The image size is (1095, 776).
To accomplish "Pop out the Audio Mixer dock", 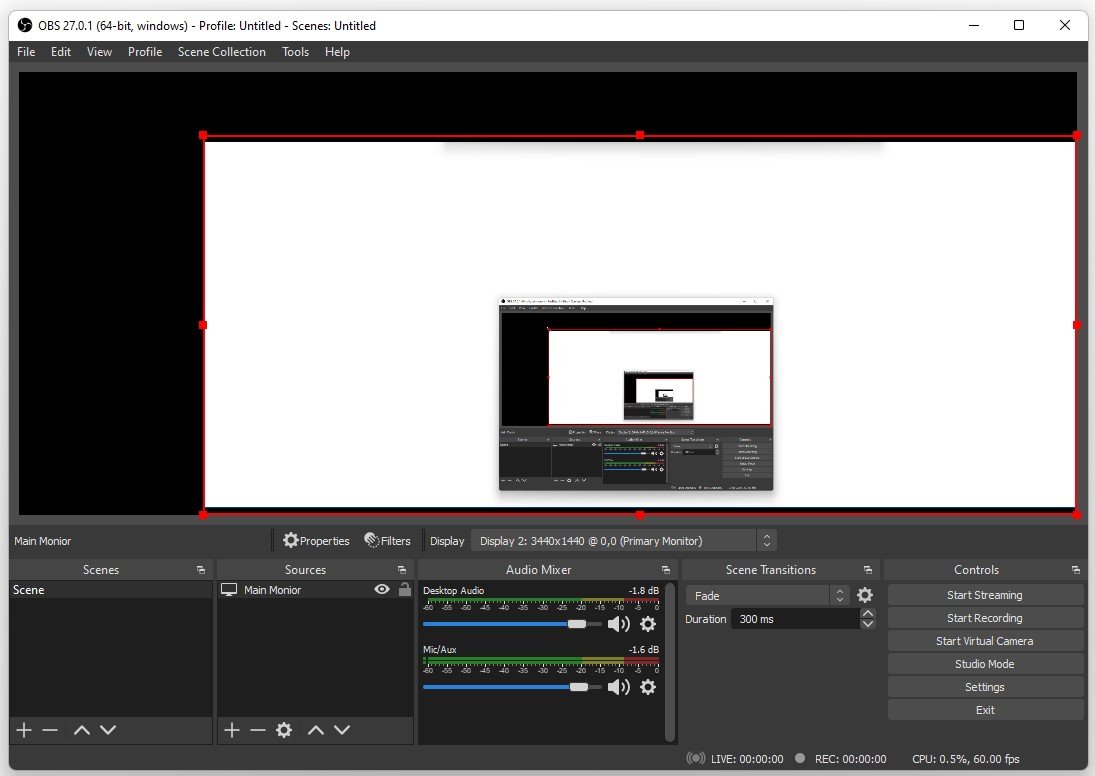I will point(665,570).
